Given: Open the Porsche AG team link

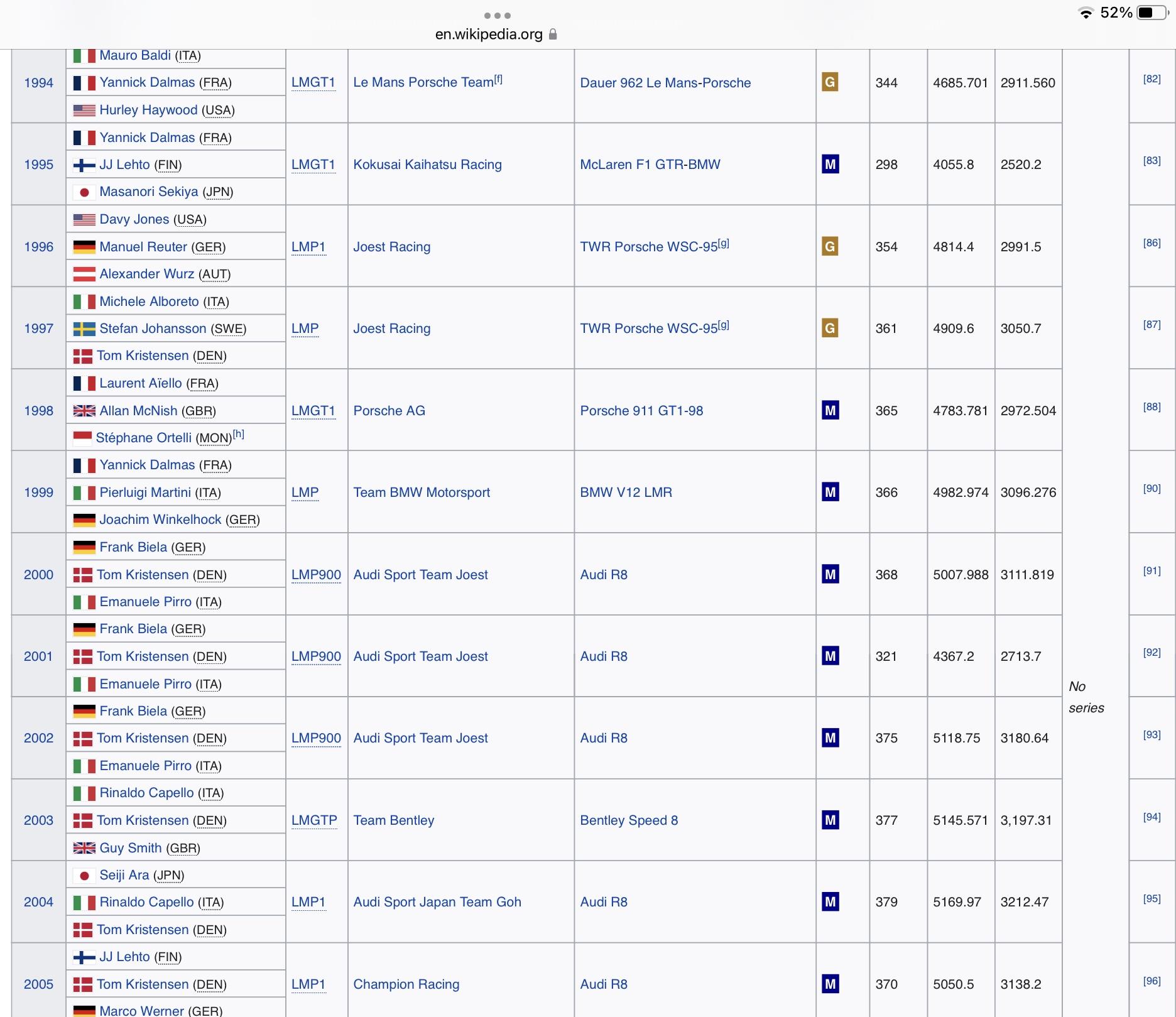Looking at the screenshot, I should point(389,411).
